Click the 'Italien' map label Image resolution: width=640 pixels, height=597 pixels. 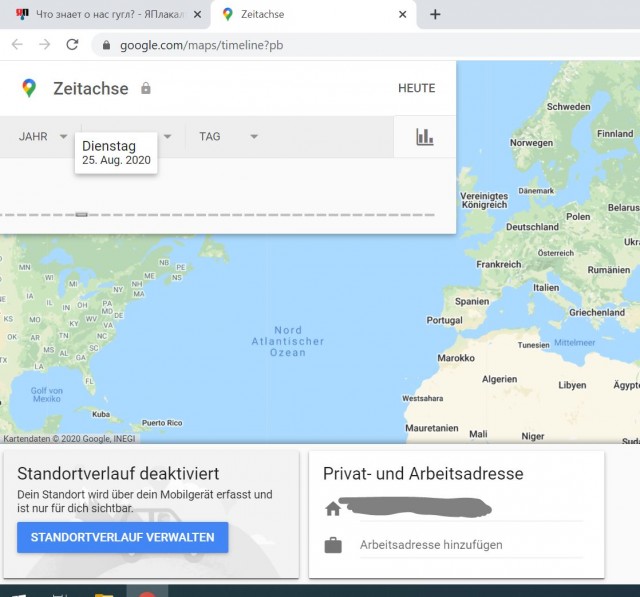pos(546,288)
